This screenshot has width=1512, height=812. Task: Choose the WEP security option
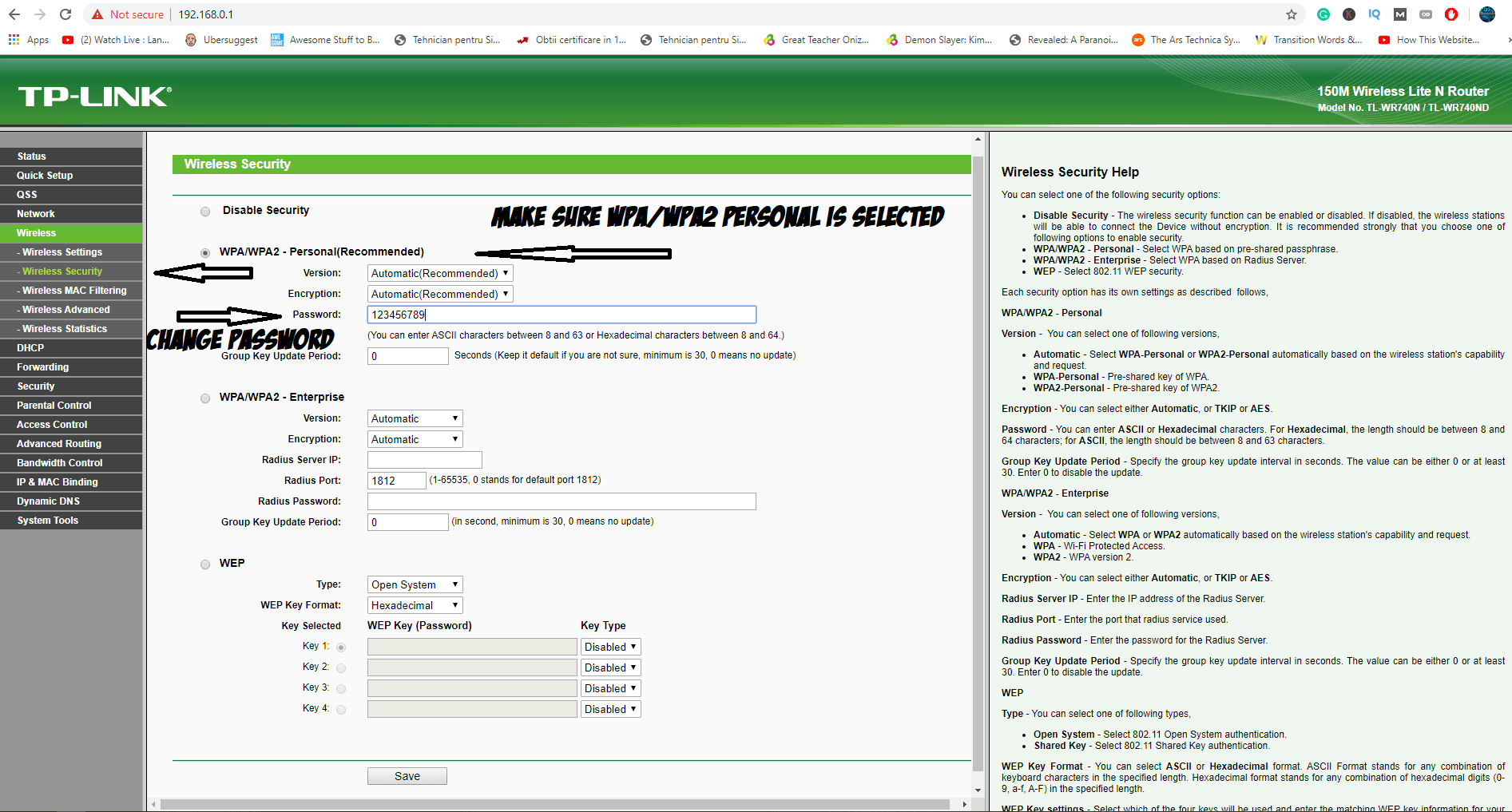pos(205,564)
